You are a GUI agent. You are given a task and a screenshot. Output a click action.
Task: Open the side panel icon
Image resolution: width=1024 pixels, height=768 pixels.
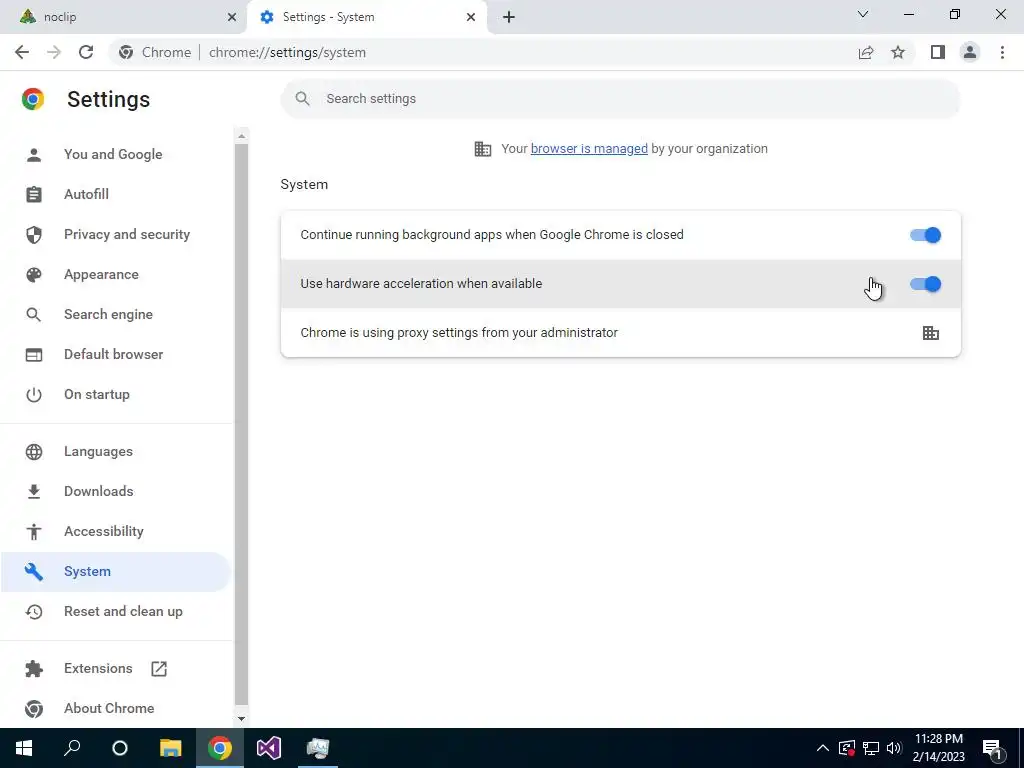pyautogui.click(x=938, y=52)
